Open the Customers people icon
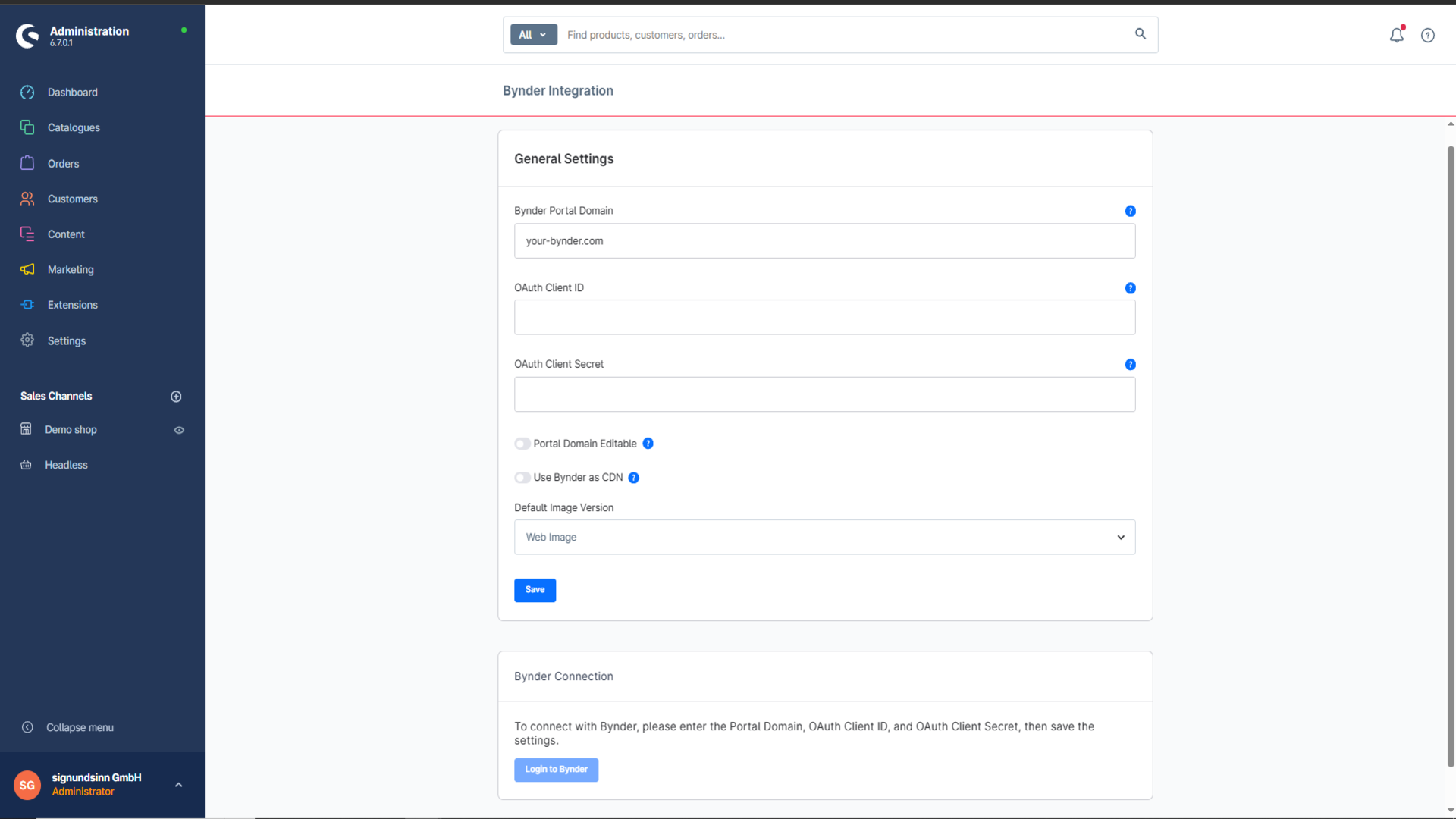1456x819 pixels. coord(27,199)
